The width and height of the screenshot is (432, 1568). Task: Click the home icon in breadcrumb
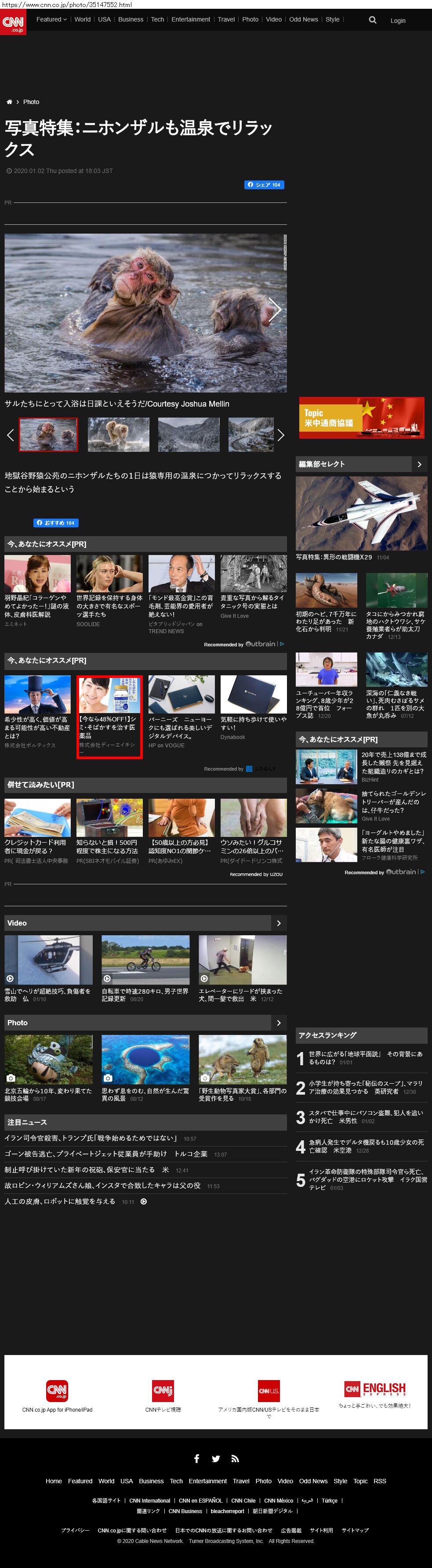click(9, 102)
